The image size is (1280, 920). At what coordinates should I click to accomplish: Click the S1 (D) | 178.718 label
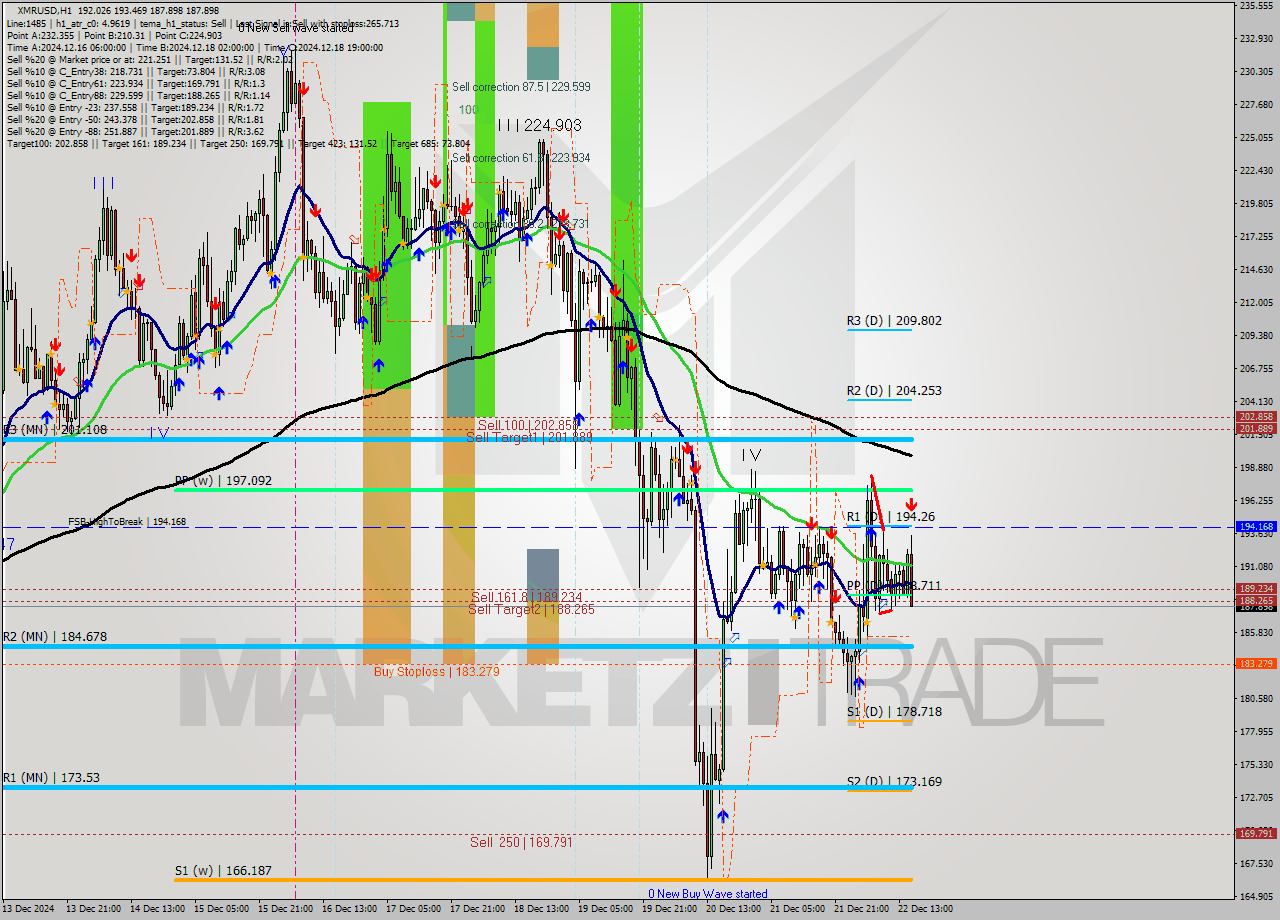894,712
